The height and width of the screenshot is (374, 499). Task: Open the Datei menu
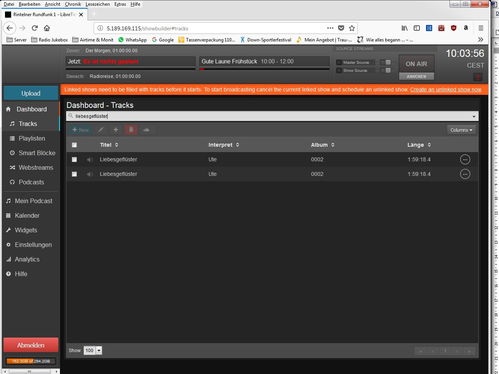pos(9,4)
